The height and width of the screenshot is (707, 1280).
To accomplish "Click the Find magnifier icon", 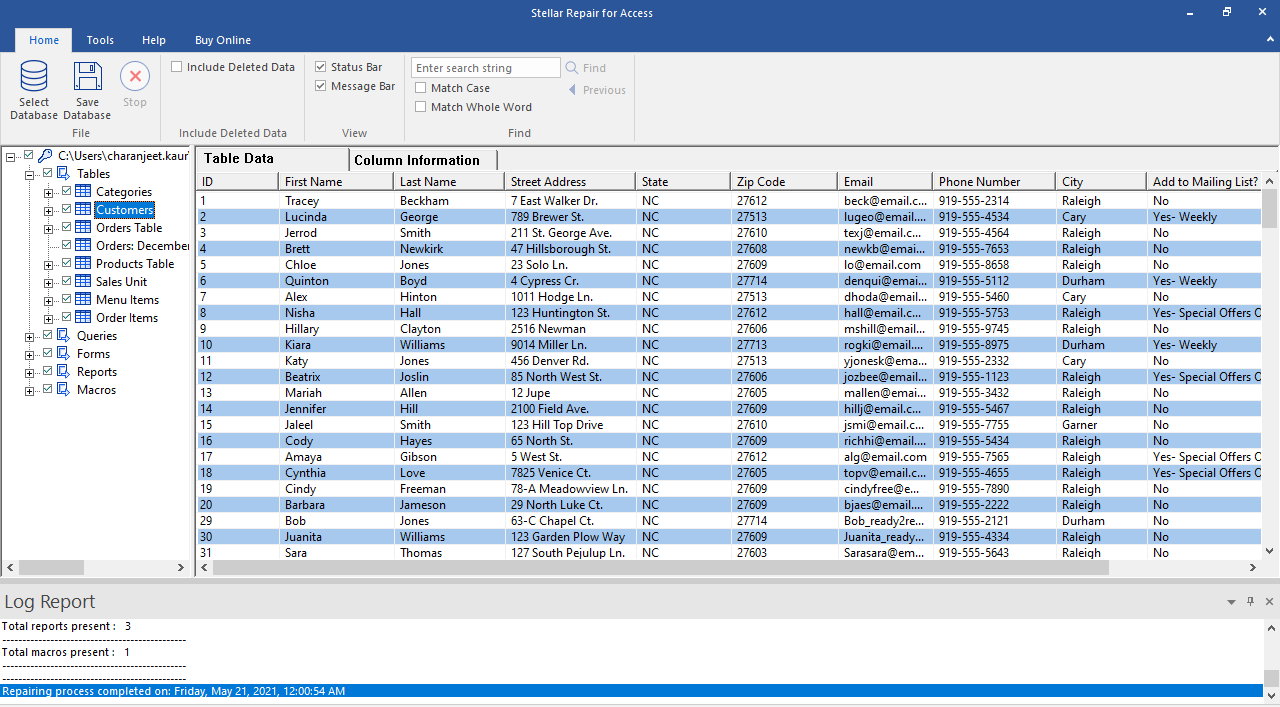I will pos(572,67).
